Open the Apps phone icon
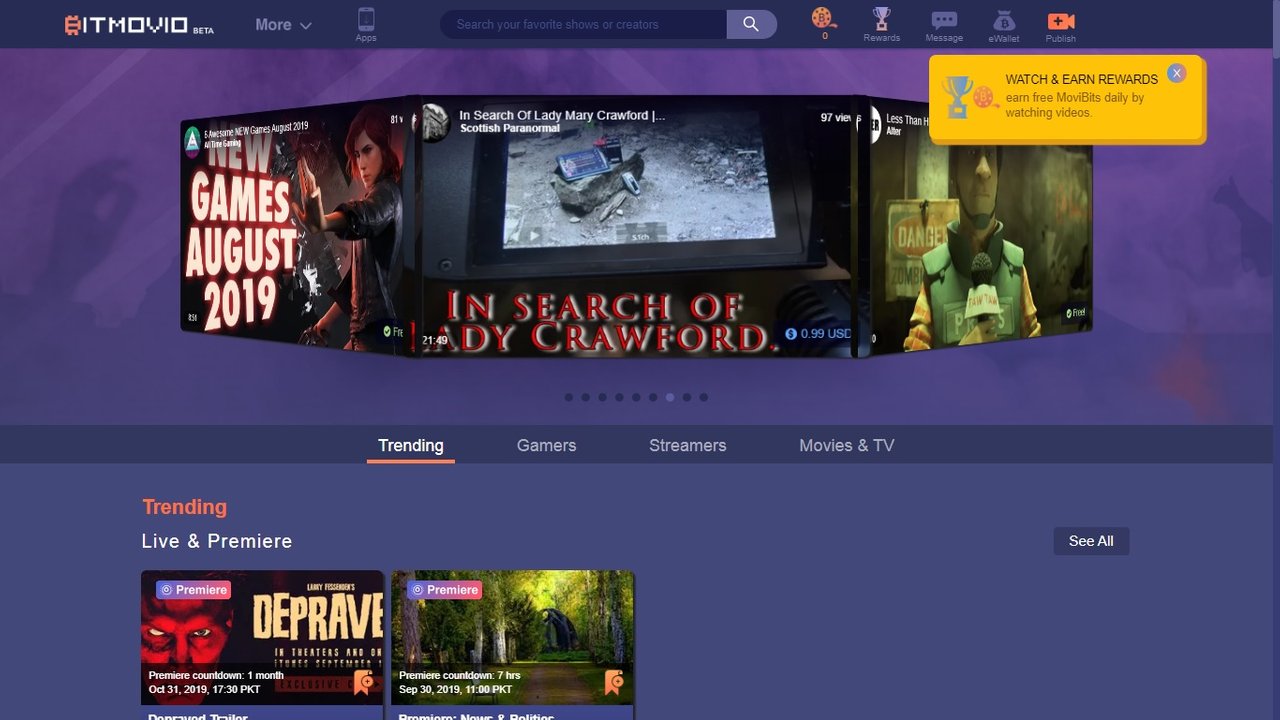The height and width of the screenshot is (720, 1280). (x=366, y=24)
